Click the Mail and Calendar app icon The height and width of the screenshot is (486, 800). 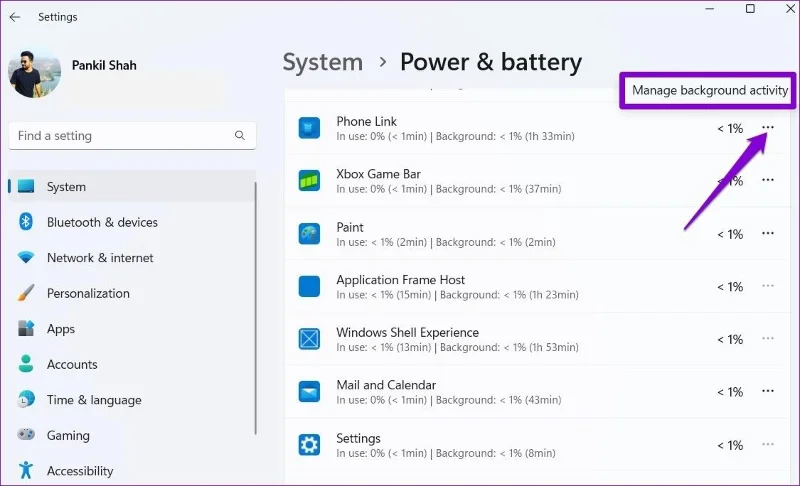coord(309,392)
